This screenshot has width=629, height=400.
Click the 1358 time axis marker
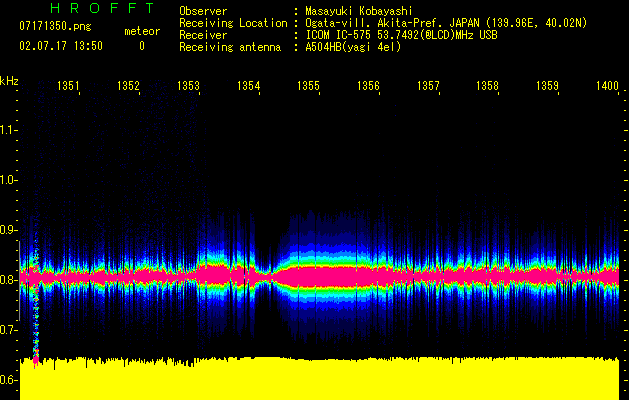click(x=487, y=85)
